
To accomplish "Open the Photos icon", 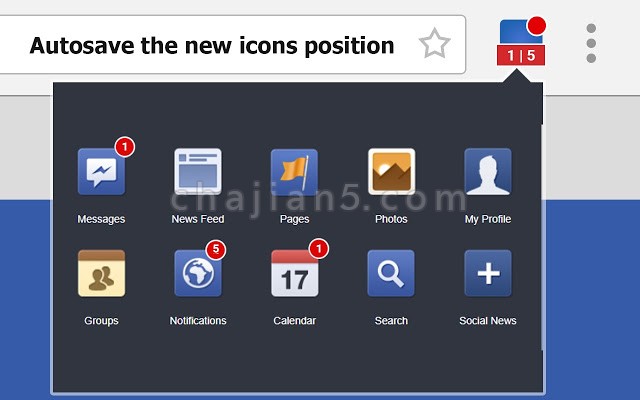I will 391,171.
